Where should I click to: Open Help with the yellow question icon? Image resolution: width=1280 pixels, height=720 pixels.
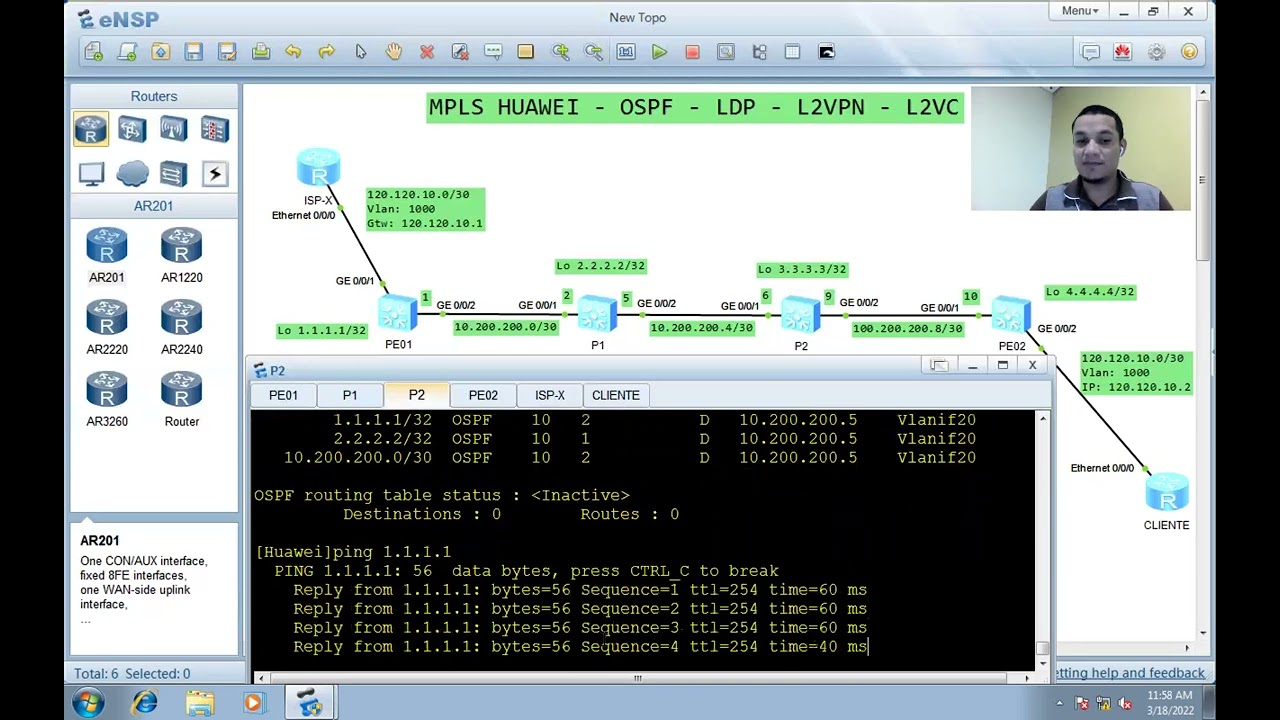(x=1189, y=52)
